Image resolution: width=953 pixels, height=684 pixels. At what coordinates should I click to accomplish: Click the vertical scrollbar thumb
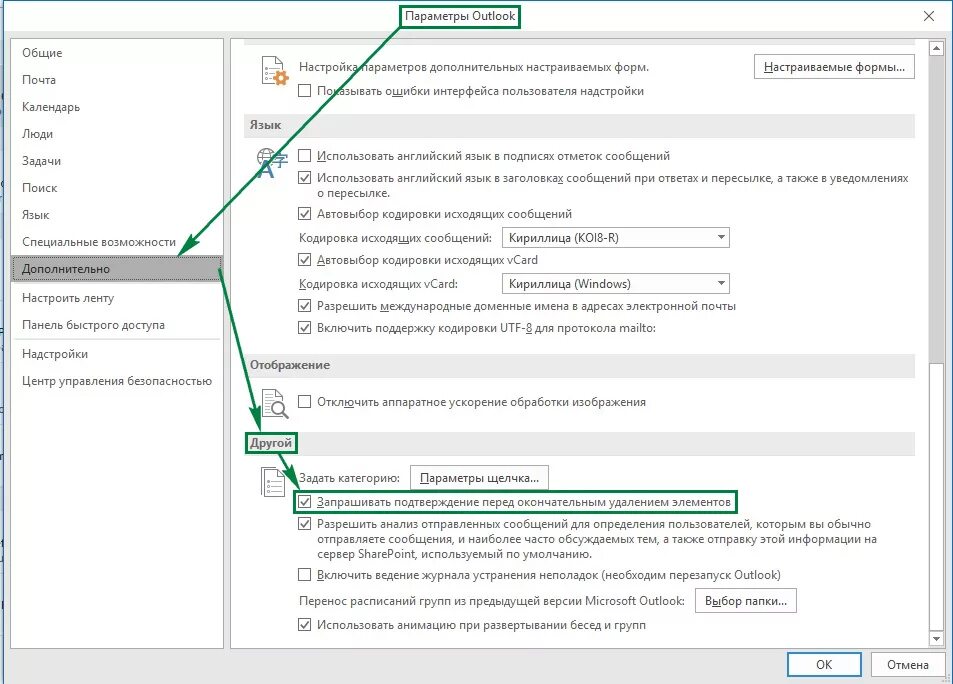click(x=936, y=499)
